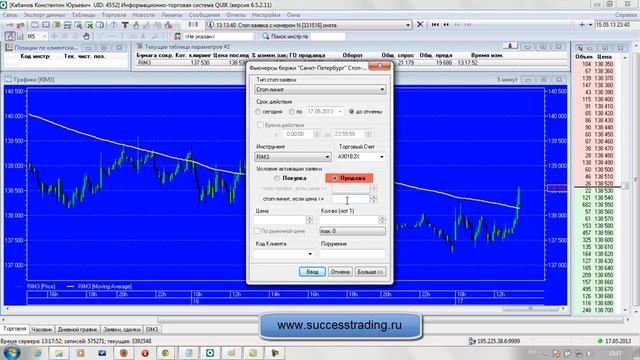The height and width of the screenshot is (360, 640).
Task: Select the "сегодня" validity radio button
Action: tap(258, 111)
